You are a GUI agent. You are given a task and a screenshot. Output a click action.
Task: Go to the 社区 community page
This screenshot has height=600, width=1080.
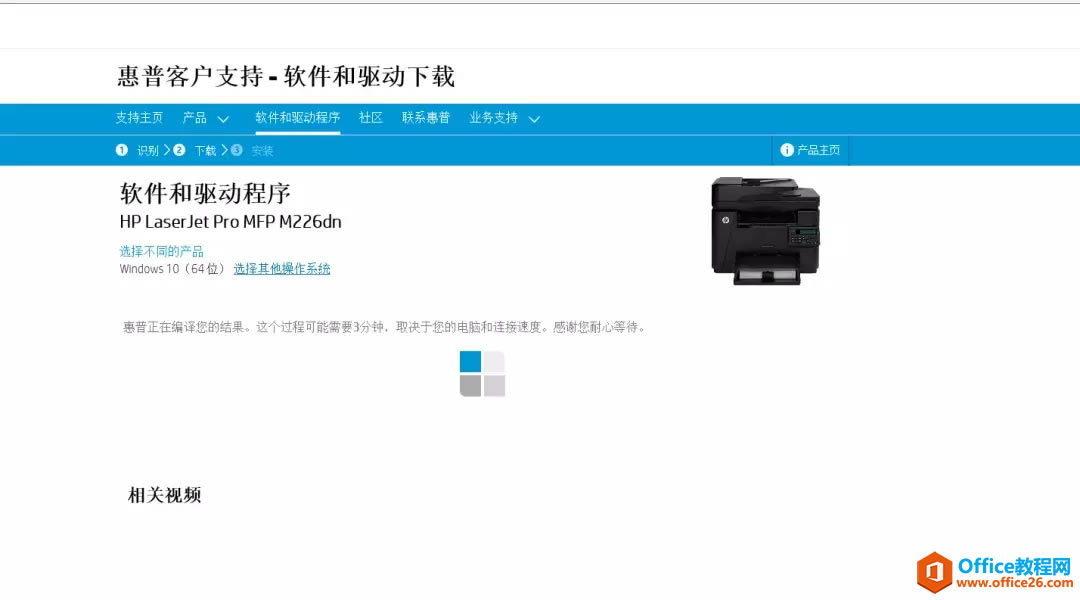[x=371, y=118]
